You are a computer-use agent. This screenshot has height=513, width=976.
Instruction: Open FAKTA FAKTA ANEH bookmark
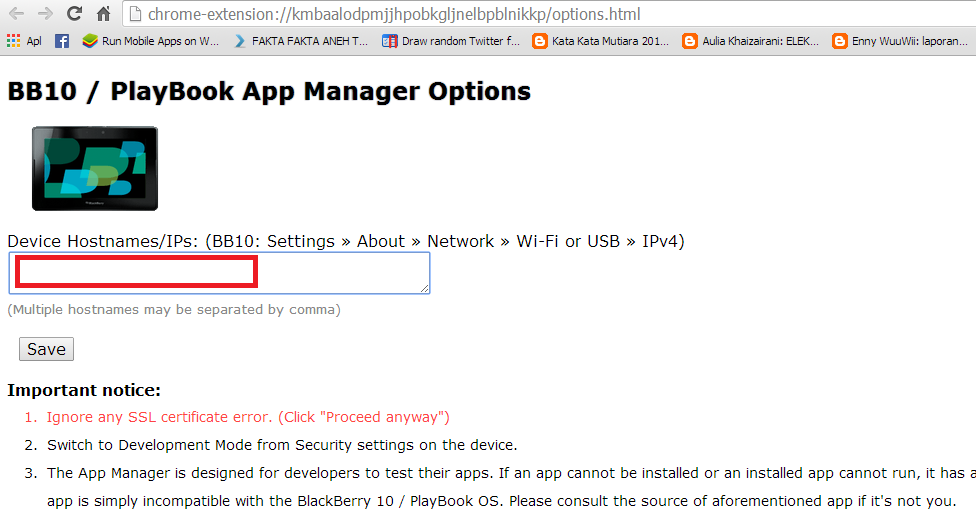point(301,41)
